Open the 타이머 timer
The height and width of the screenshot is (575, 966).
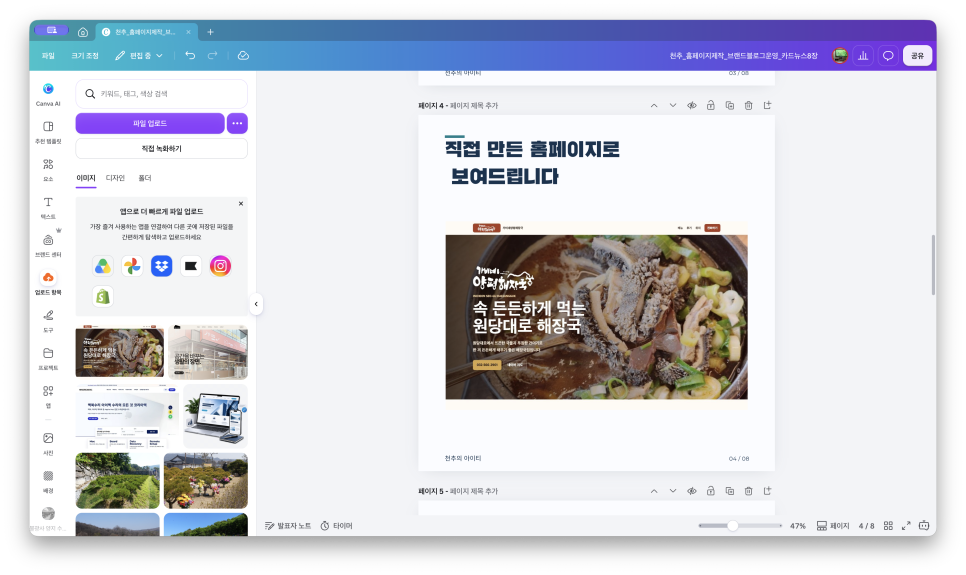[336, 526]
